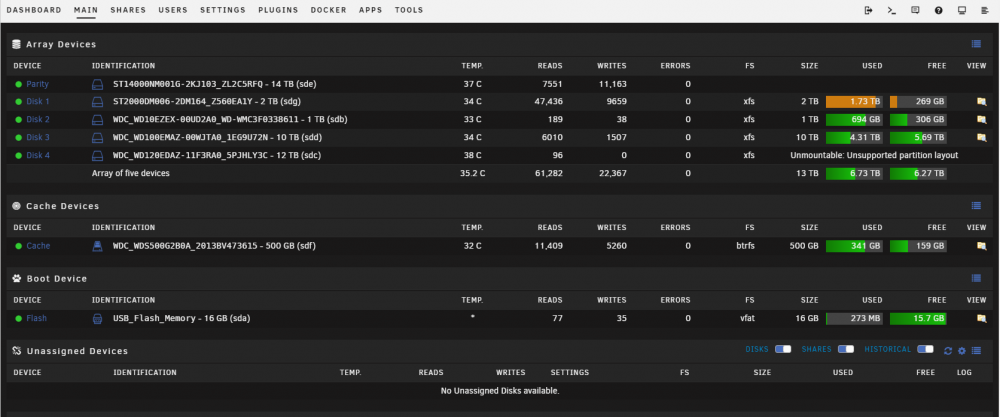
Task: Browse Disk 2 using its view folder icon
Action: (982, 119)
